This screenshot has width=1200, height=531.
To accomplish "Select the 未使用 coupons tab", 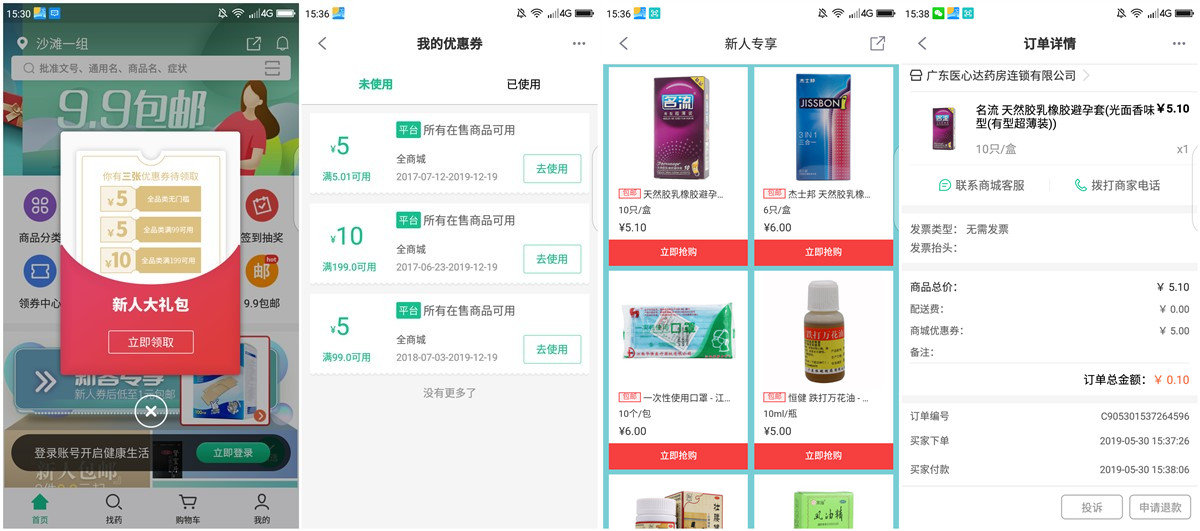I will point(375,85).
